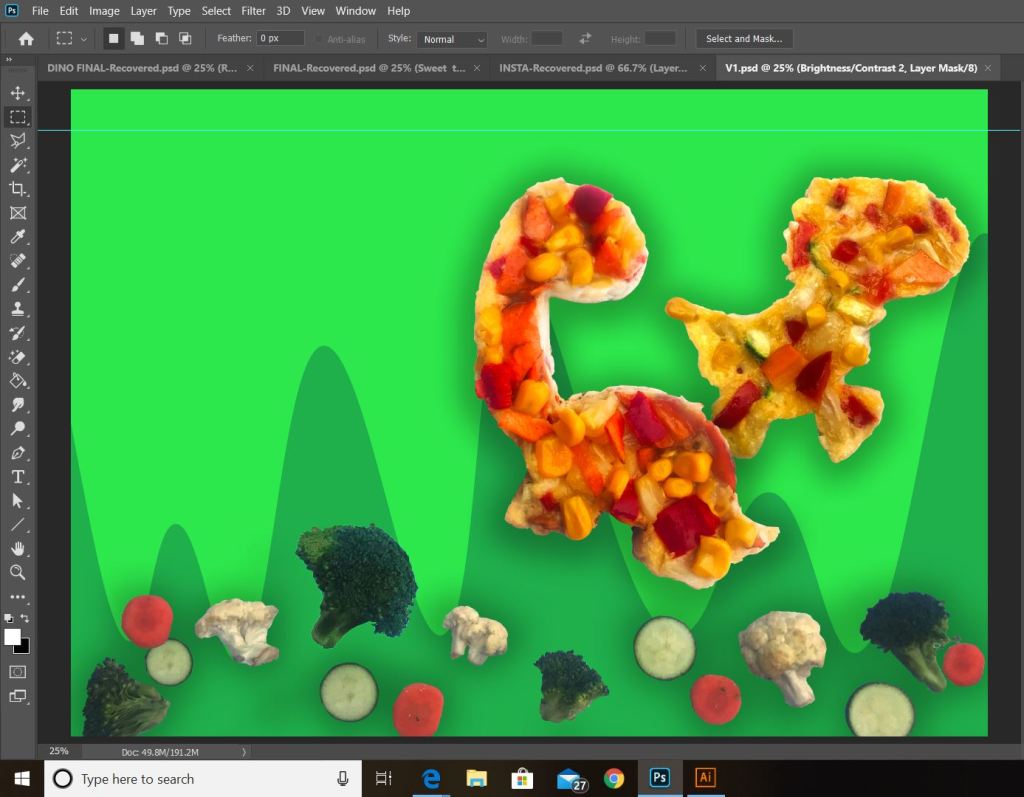Screen dimensions: 1024x797
Task: Select the Magic Wand tool
Action: (x=17, y=165)
